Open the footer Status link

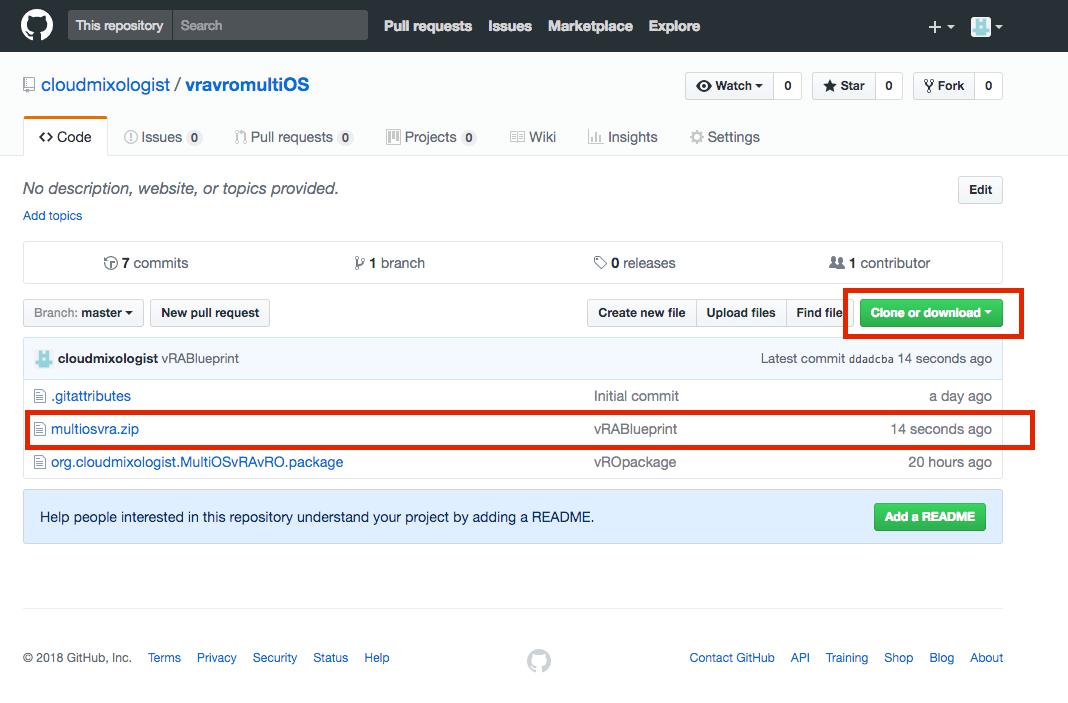coord(330,657)
